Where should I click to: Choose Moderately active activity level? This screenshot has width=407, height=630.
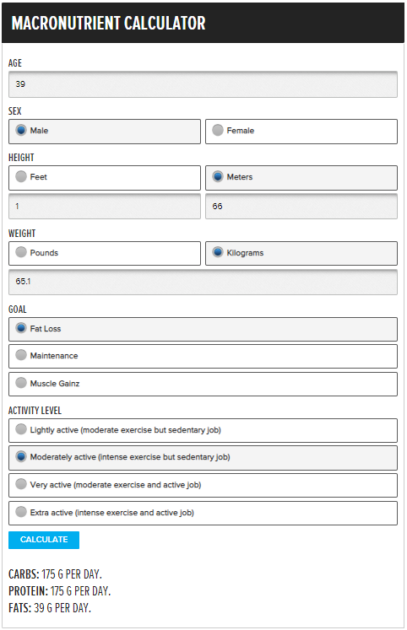(x=203, y=458)
